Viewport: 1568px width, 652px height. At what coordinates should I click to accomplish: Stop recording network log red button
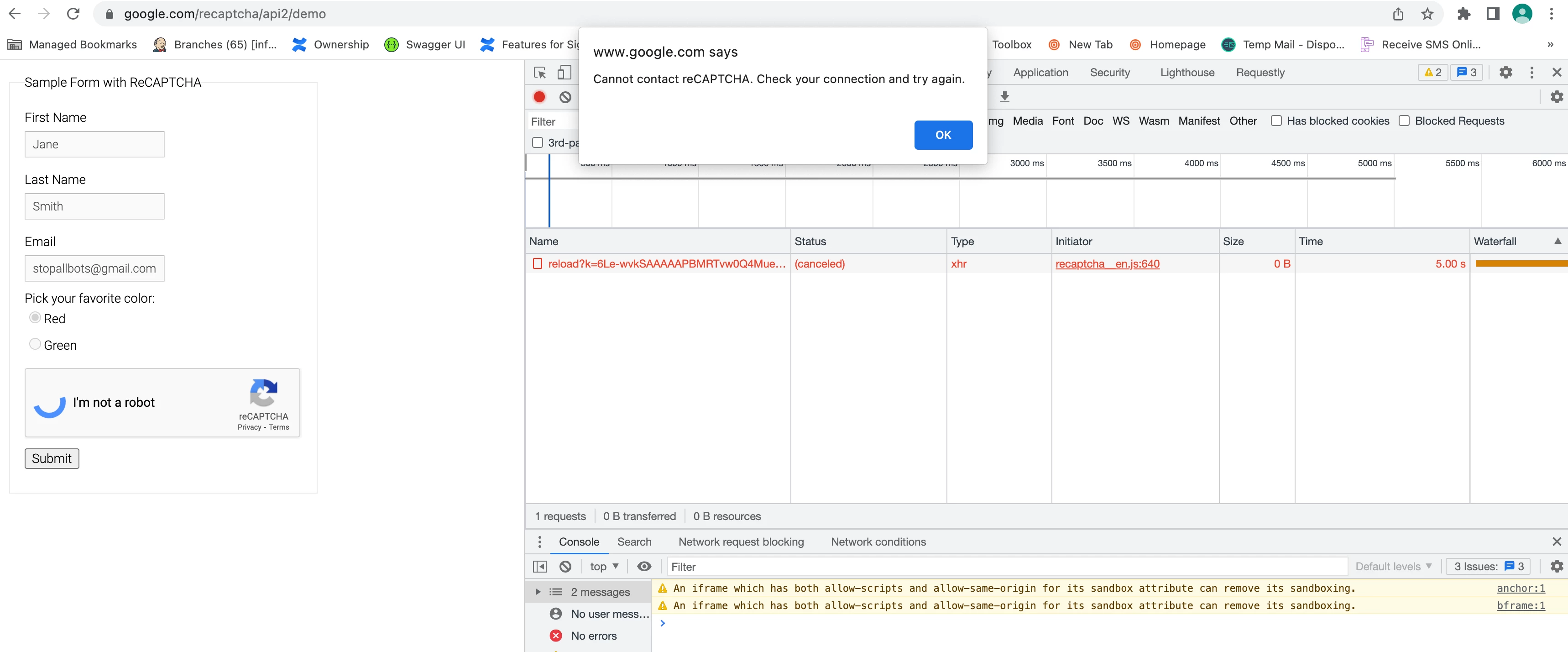point(539,97)
